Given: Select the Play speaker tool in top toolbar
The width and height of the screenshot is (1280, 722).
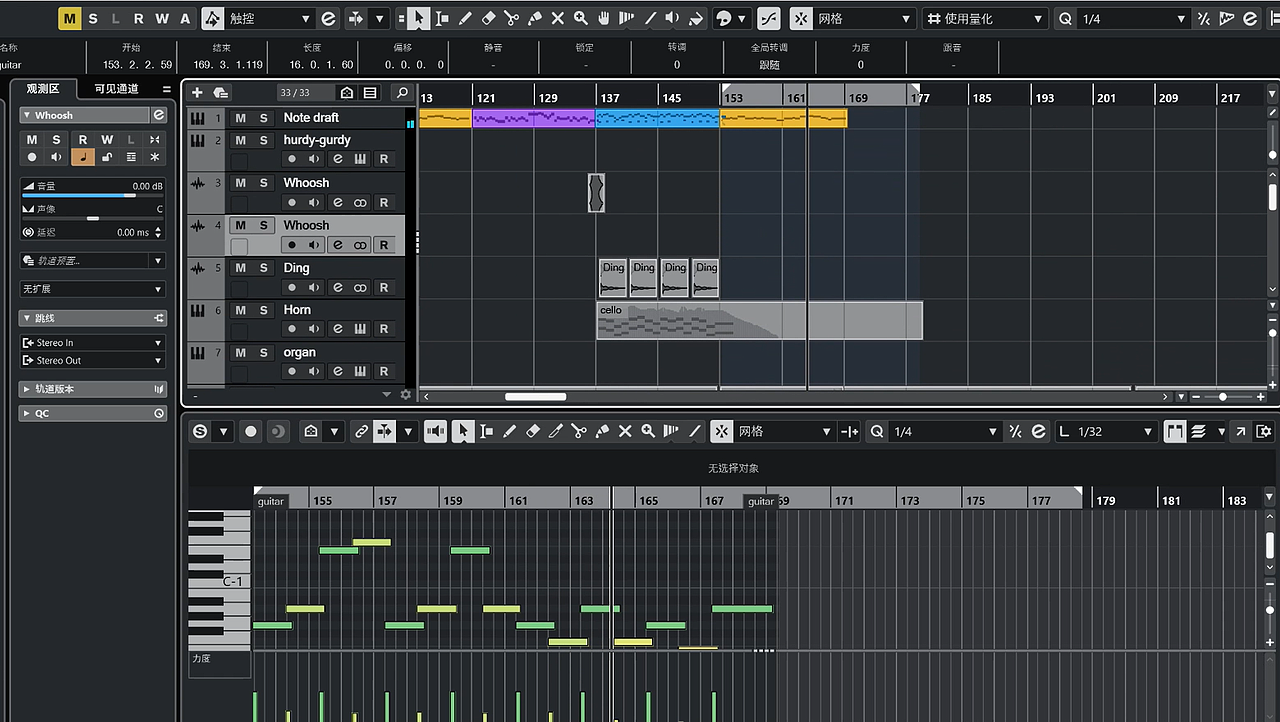Looking at the screenshot, I should click(x=673, y=18).
